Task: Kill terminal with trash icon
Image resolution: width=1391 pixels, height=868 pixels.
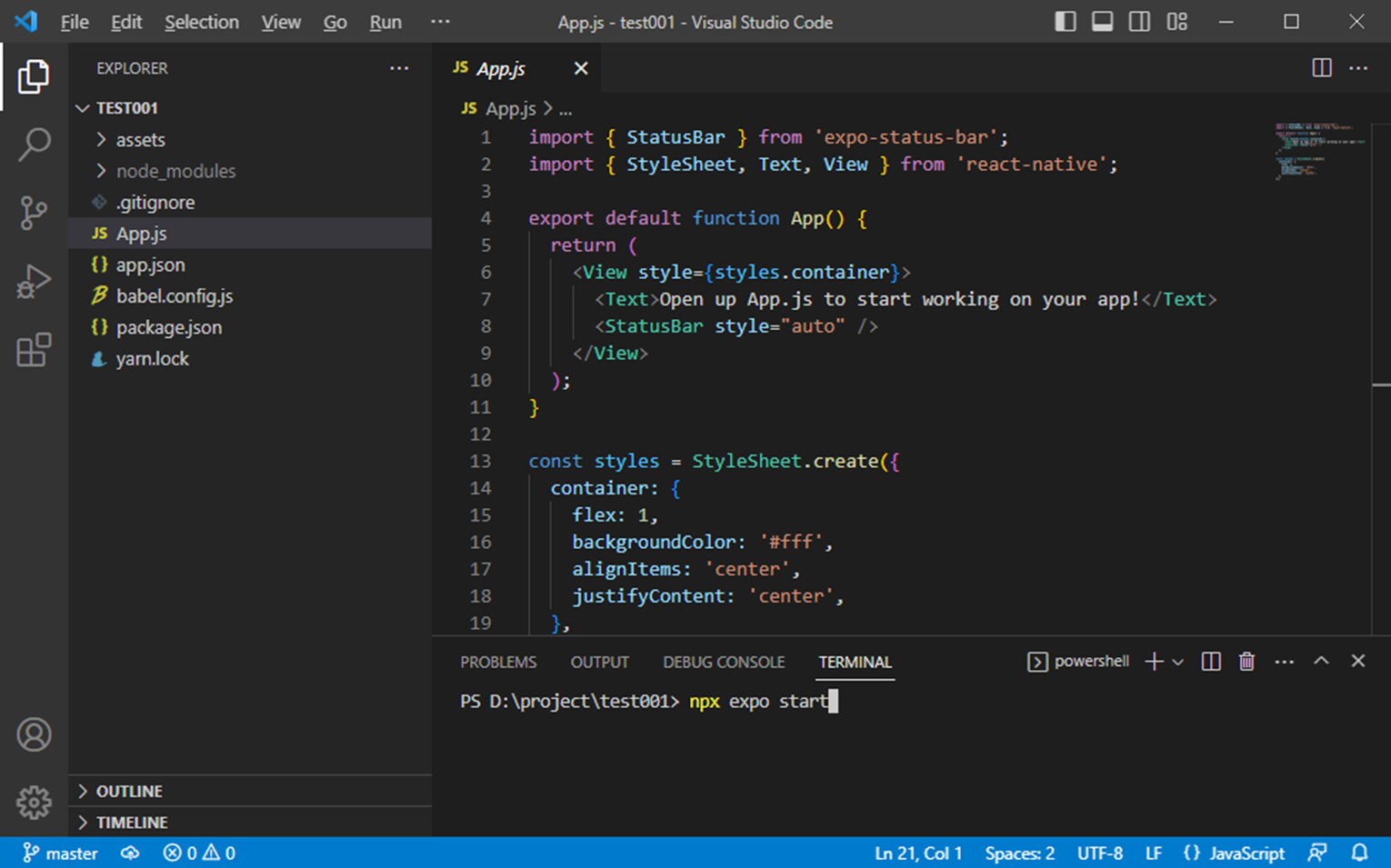Action: 1247,662
